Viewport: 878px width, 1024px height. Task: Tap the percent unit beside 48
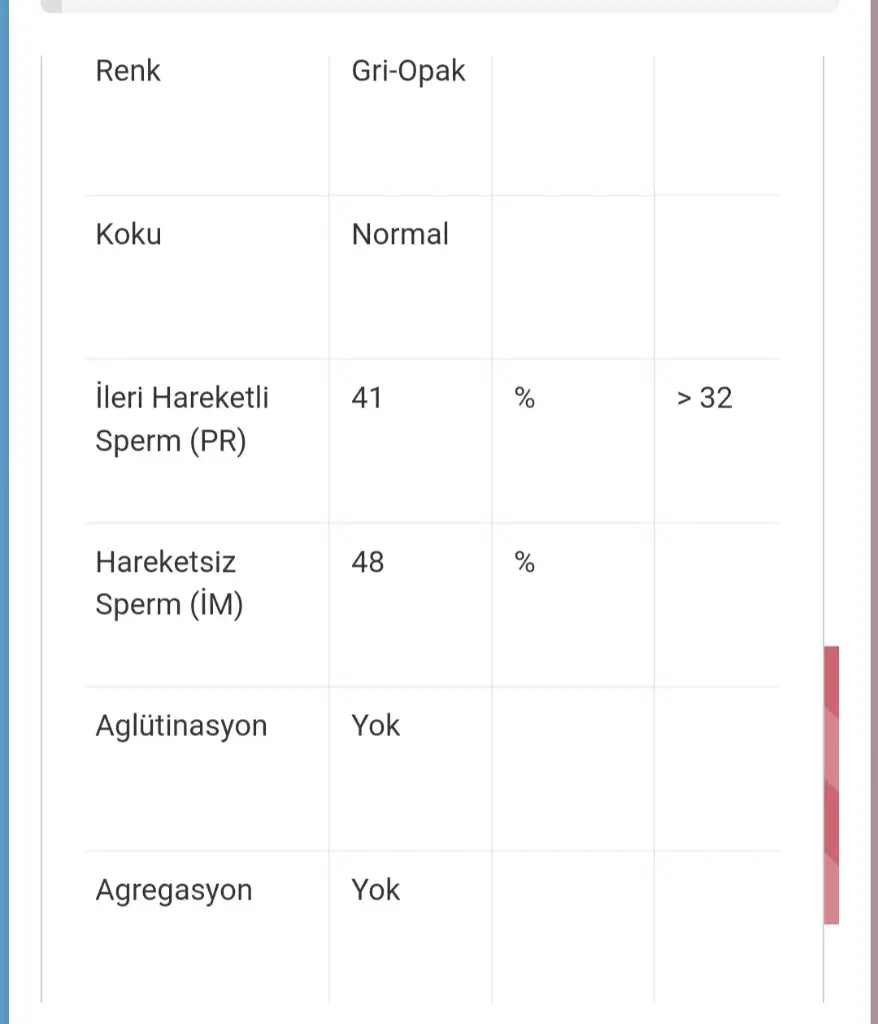pos(525,563)
